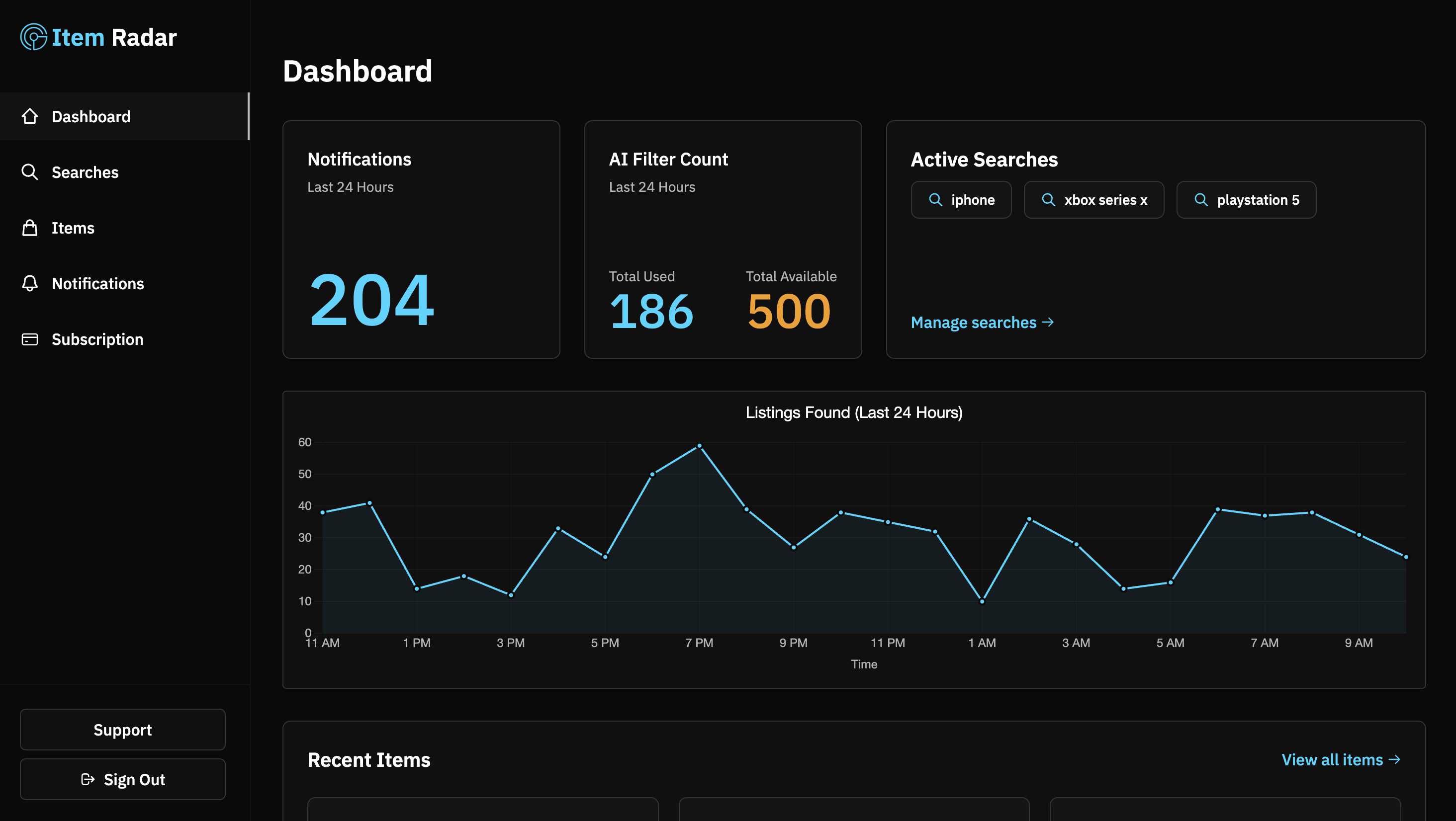Click the Item Radar logo icon
The width and height of the screenshot is (1456, 821).
coord(33,37)
